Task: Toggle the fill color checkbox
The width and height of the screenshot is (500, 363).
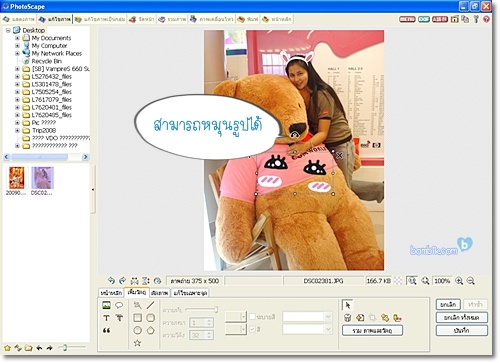Action: (x=252, y=329)
